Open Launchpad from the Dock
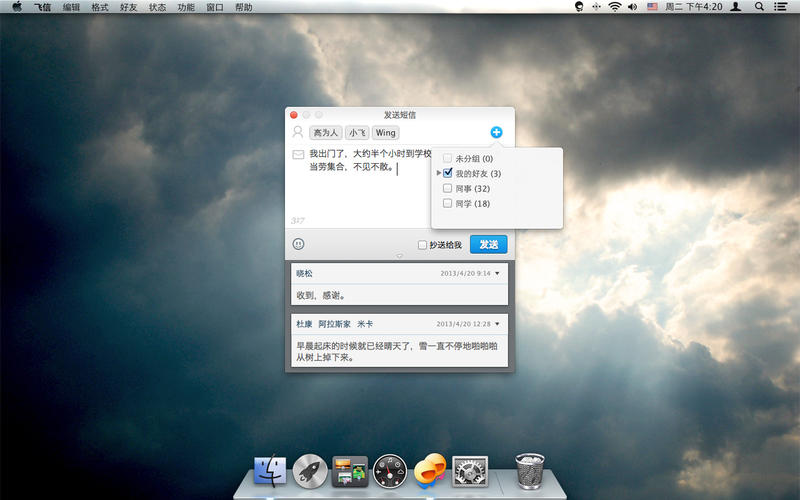The image size is (800, 500). click(310, 469)
